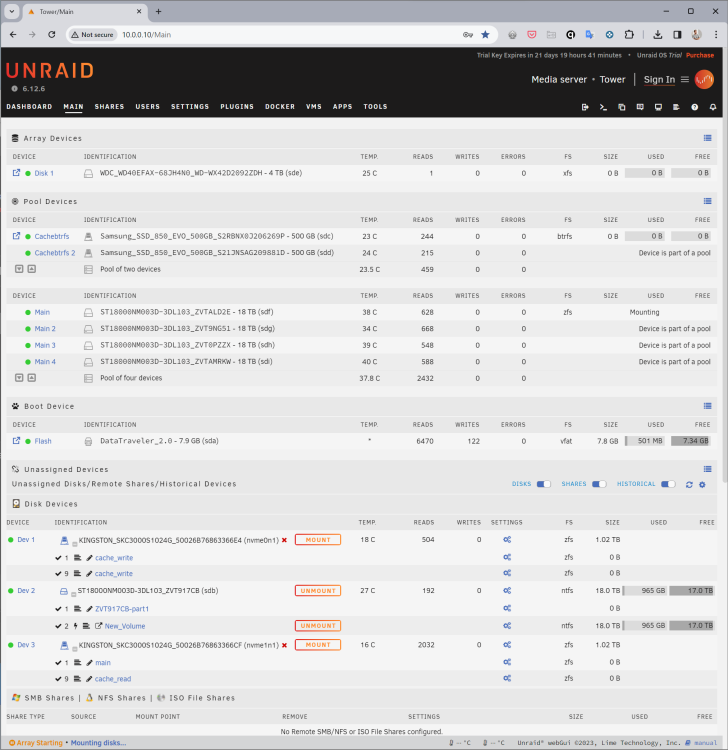Open Disk 1 browse icon

tap(16, 173)
